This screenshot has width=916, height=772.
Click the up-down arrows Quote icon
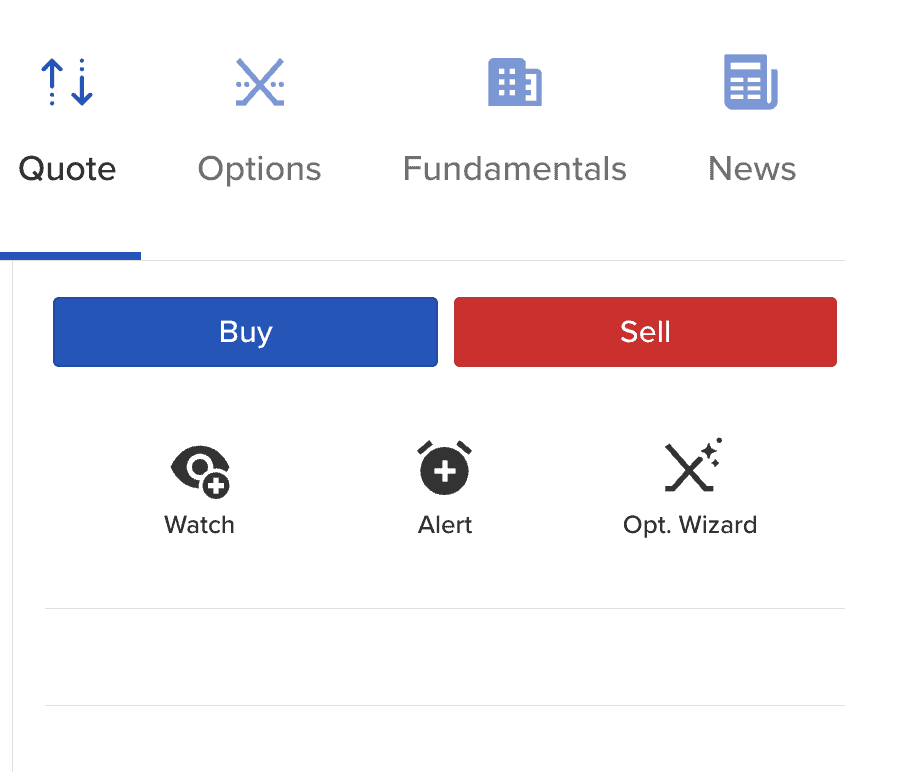[x=67, y=82]
